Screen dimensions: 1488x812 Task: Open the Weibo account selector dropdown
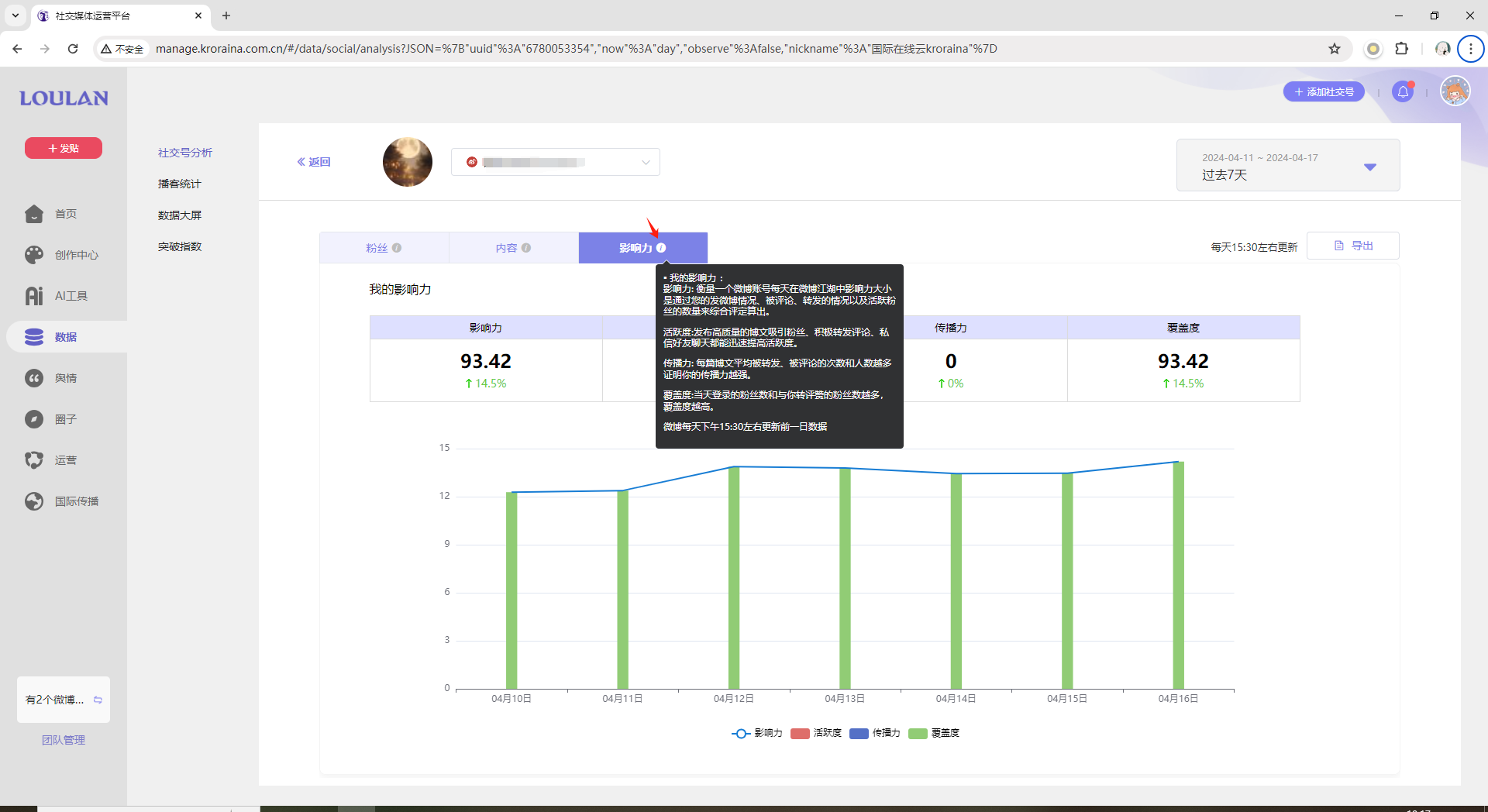[556, 162]
